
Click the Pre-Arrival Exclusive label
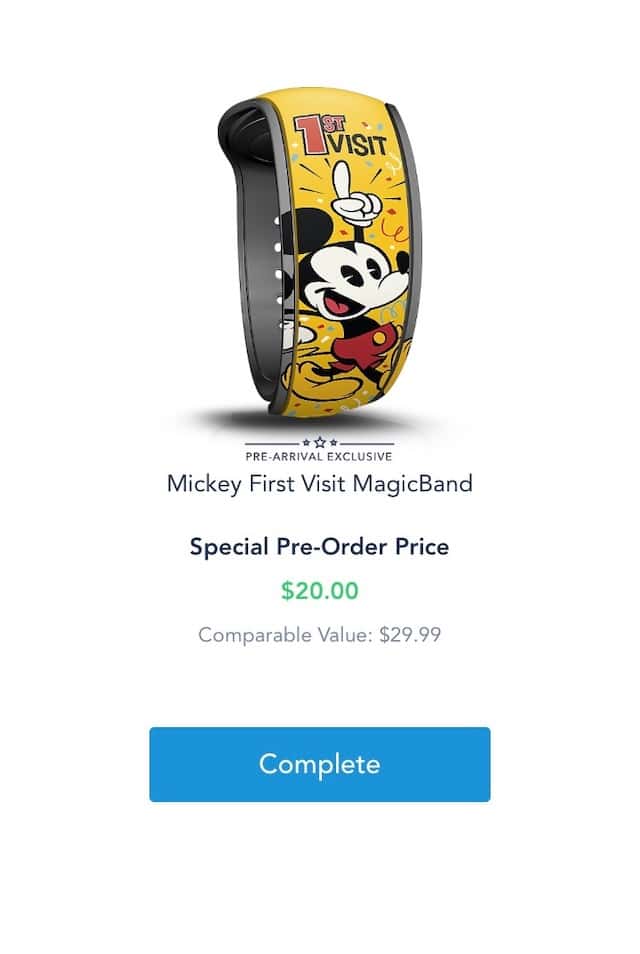point(319,456)
